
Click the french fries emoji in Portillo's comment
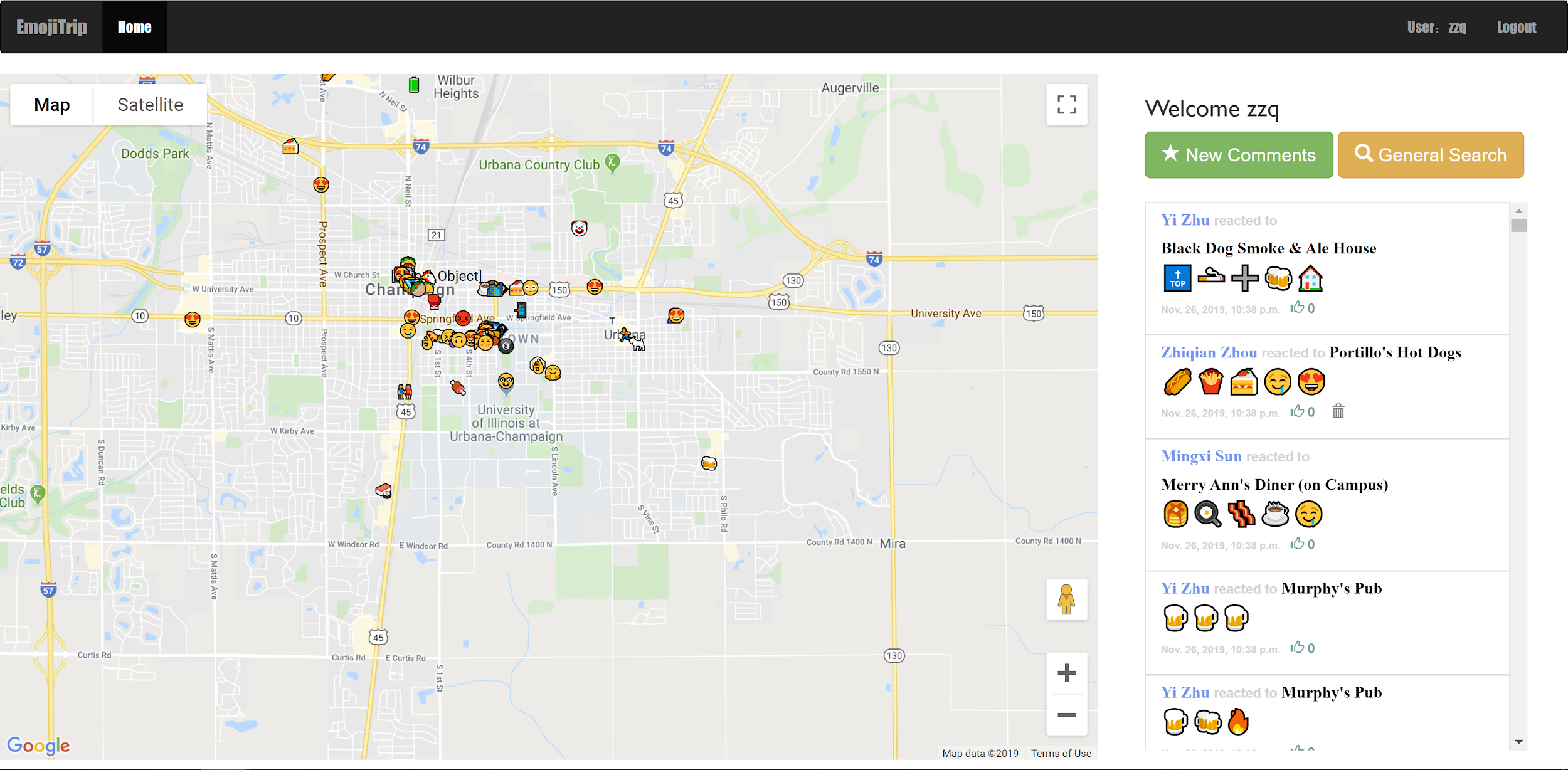(1210, 382)
